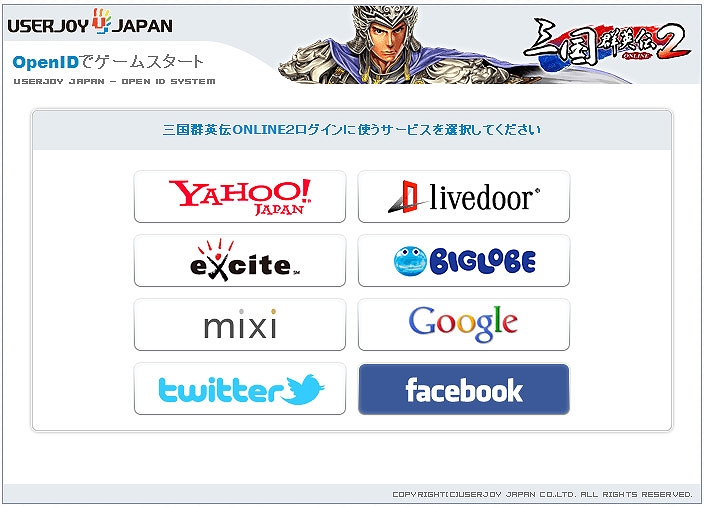Choose livedoor as the login service

(464, 197)
